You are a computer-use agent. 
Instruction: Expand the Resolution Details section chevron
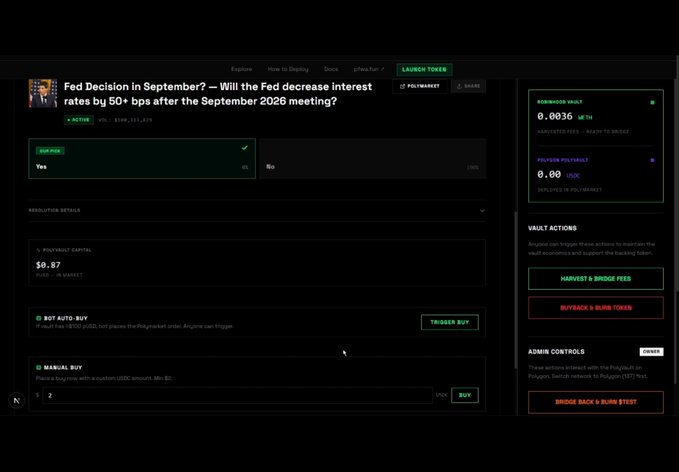pos(482,211)
